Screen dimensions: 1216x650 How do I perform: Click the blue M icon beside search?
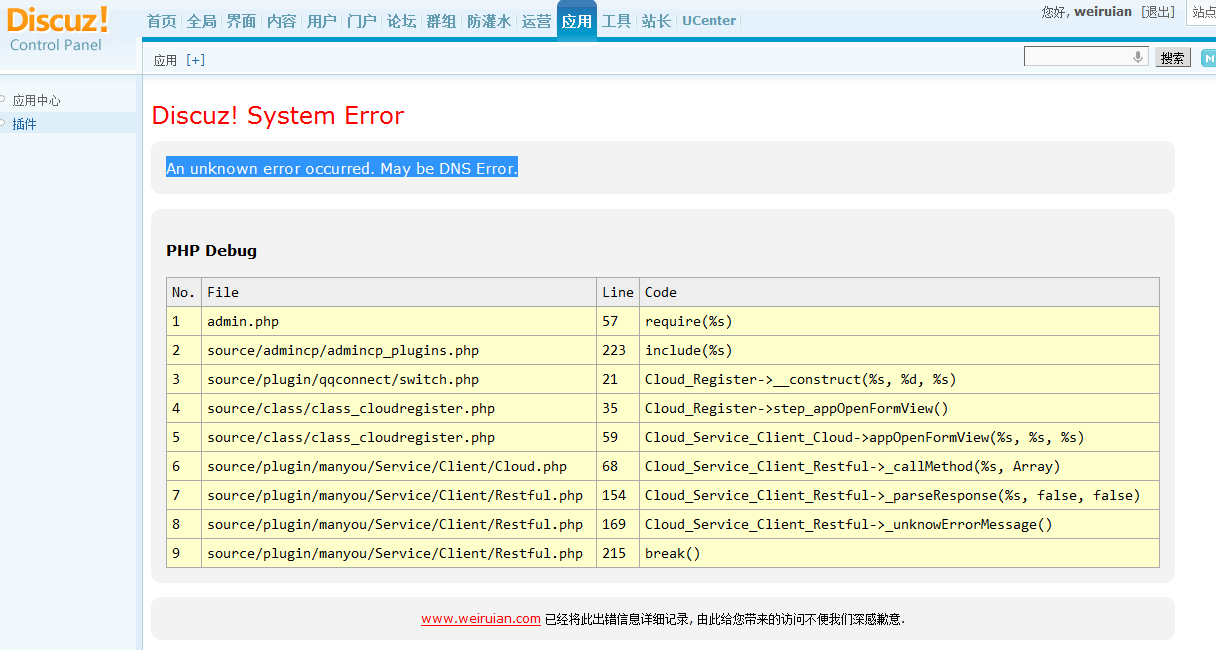(1208, 58)
